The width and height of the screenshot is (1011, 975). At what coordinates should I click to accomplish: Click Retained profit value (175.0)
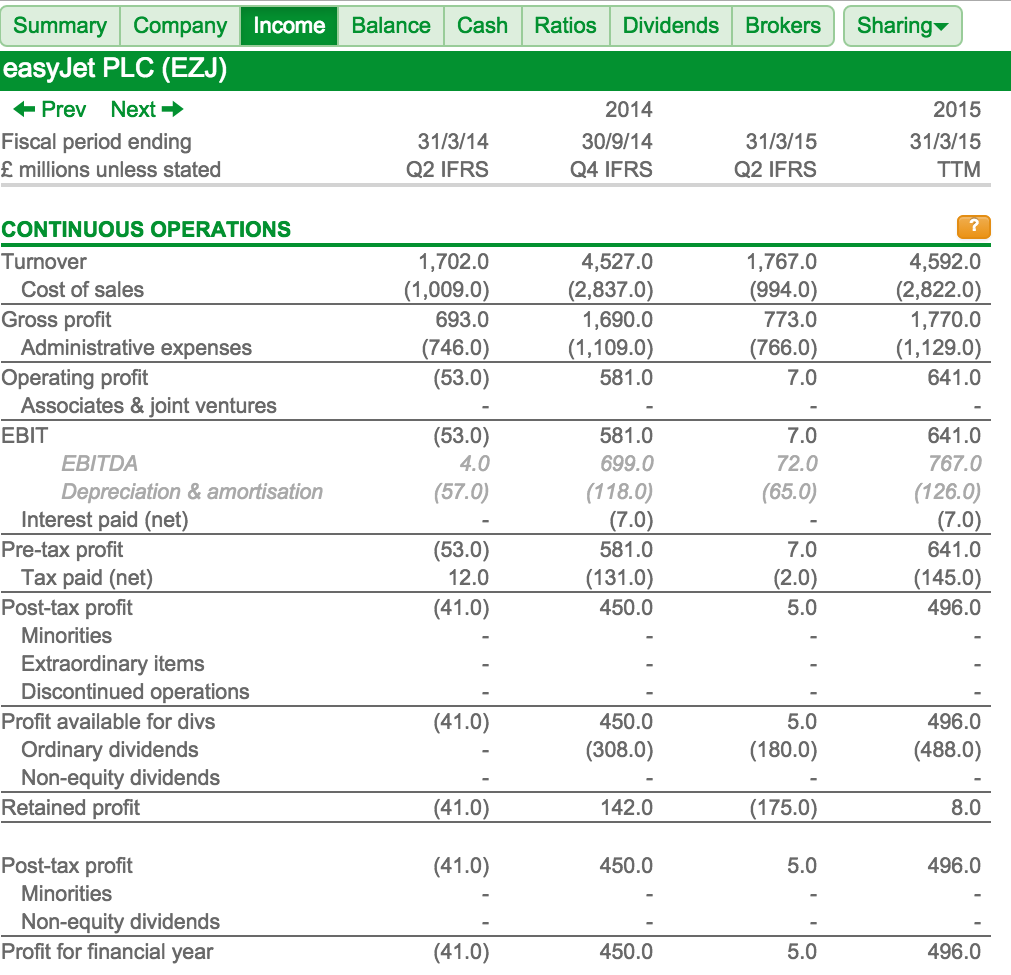[x=783, y=807]
